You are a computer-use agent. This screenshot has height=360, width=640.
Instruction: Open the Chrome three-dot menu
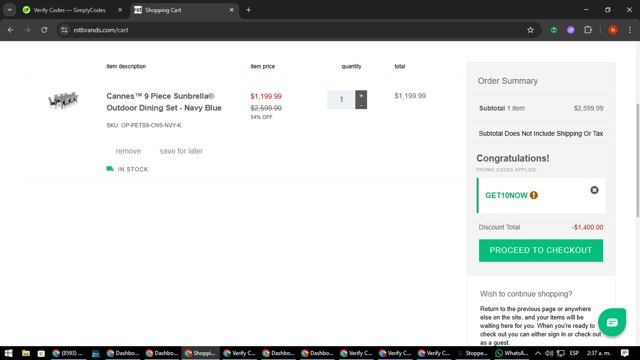point(630,30)
